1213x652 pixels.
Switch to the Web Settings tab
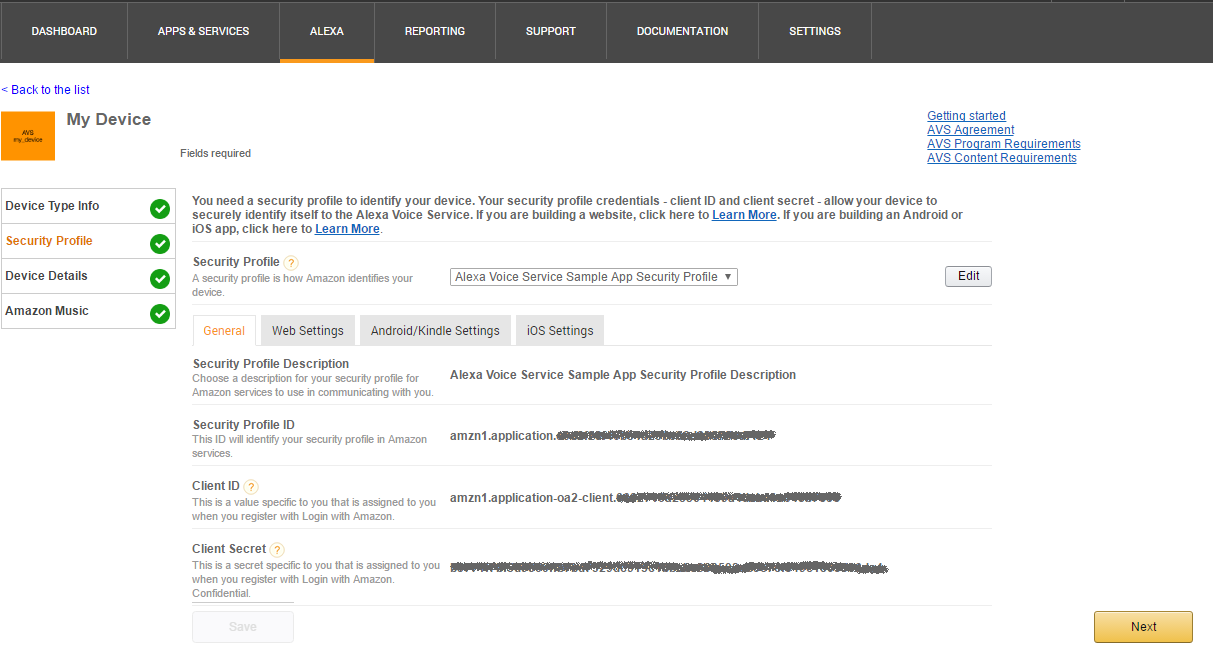pyautogui.click(x=308, y=331)
